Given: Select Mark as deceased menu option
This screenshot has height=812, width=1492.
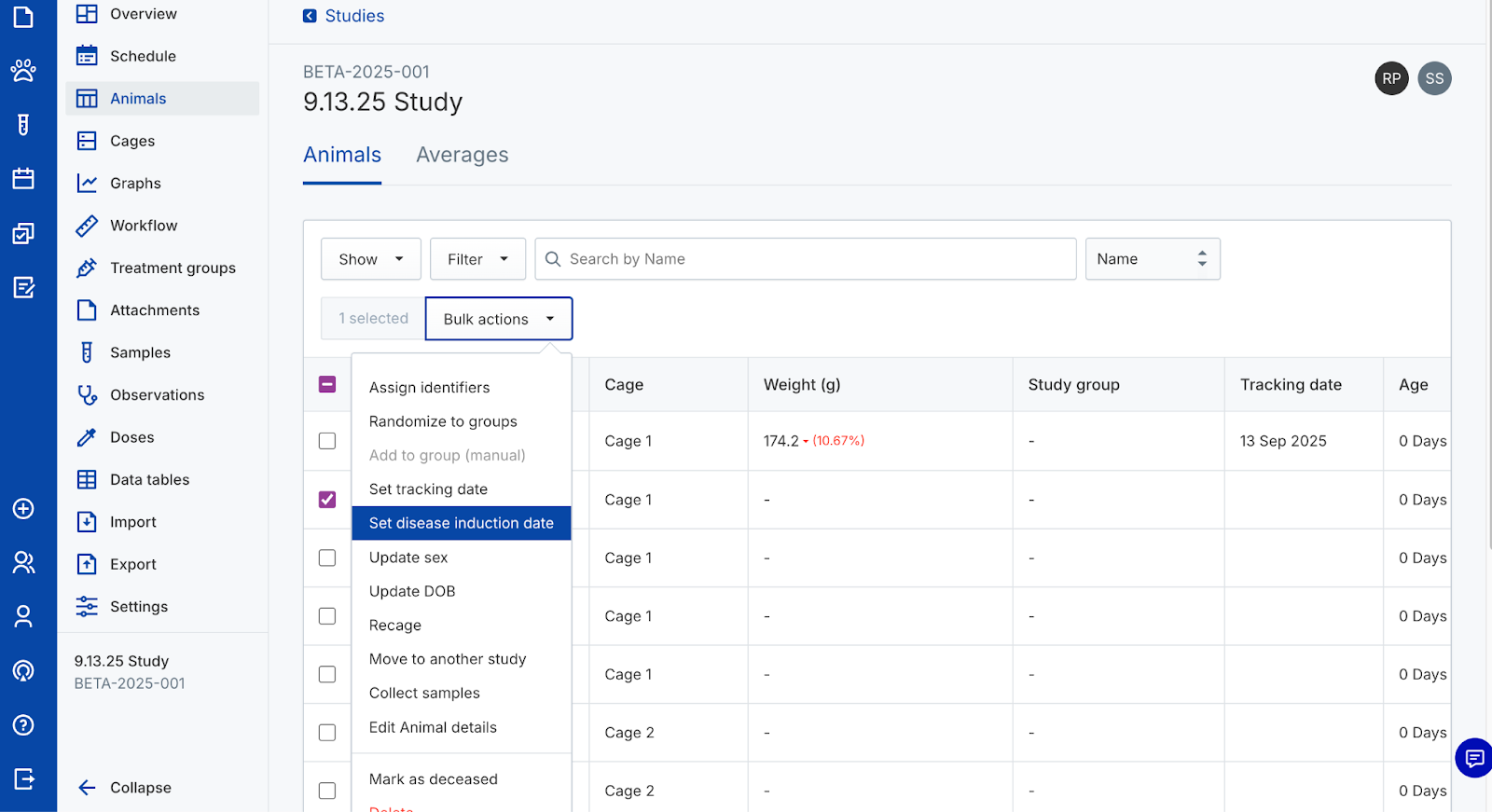Looking at the screenshot, I should click(433, 779).
